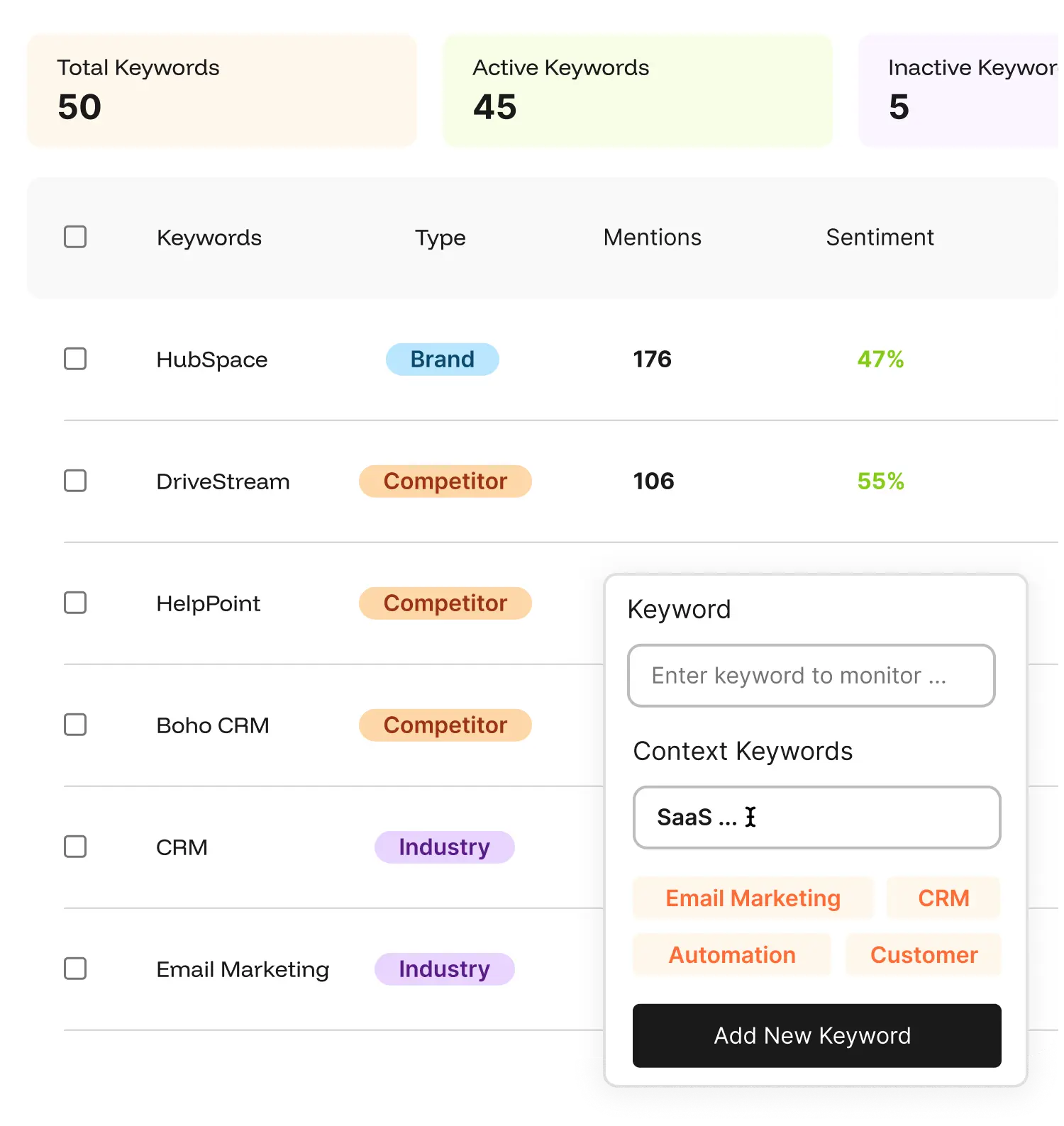The width and height of the screenshot is (1064, 1126).
Task: Click the Email Marketing context chip
Action: click(x=752, y=898)
